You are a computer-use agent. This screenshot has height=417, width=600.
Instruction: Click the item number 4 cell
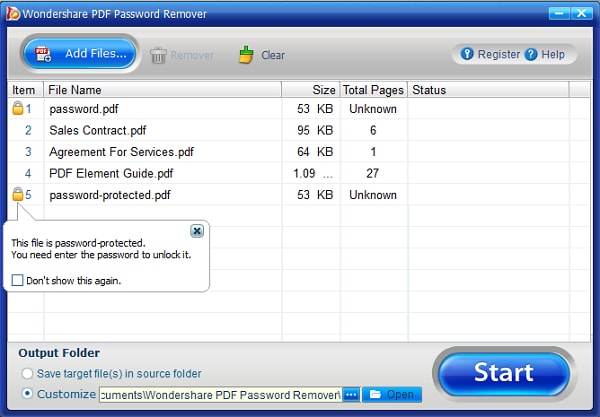coord(28,173)
